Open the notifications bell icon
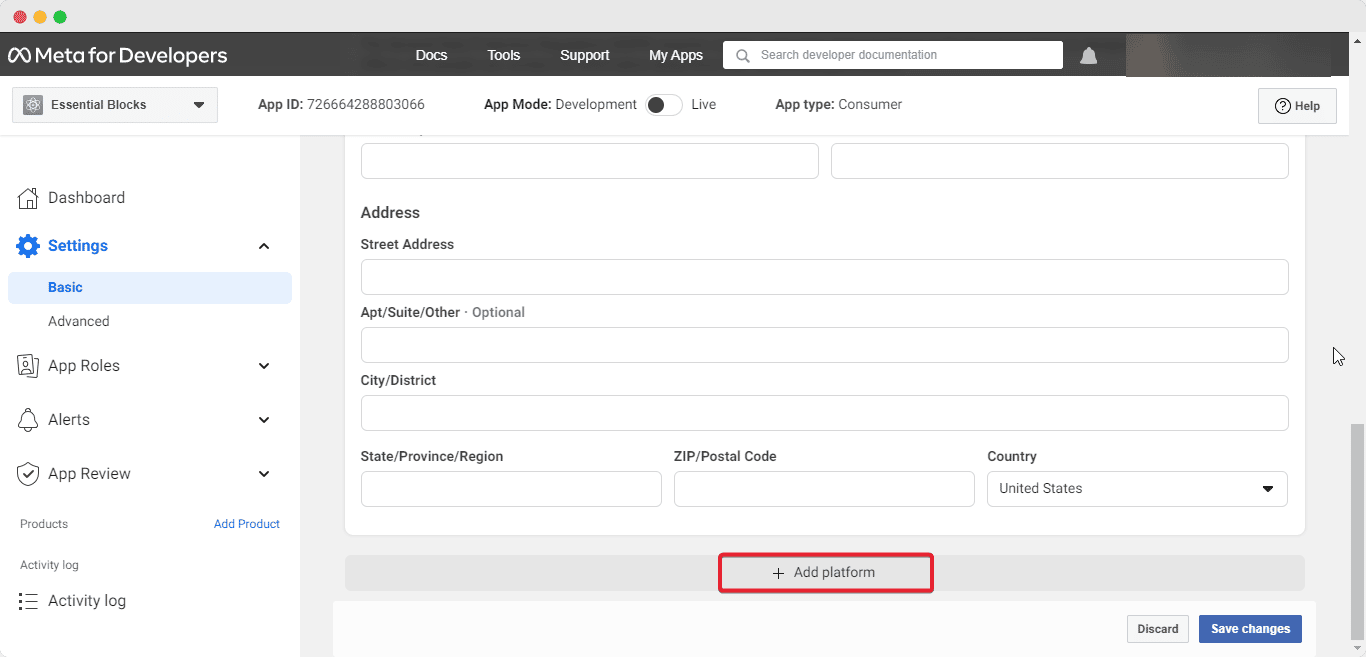The width and height of the screenshot is (1366, 657). click(1089, 56)
